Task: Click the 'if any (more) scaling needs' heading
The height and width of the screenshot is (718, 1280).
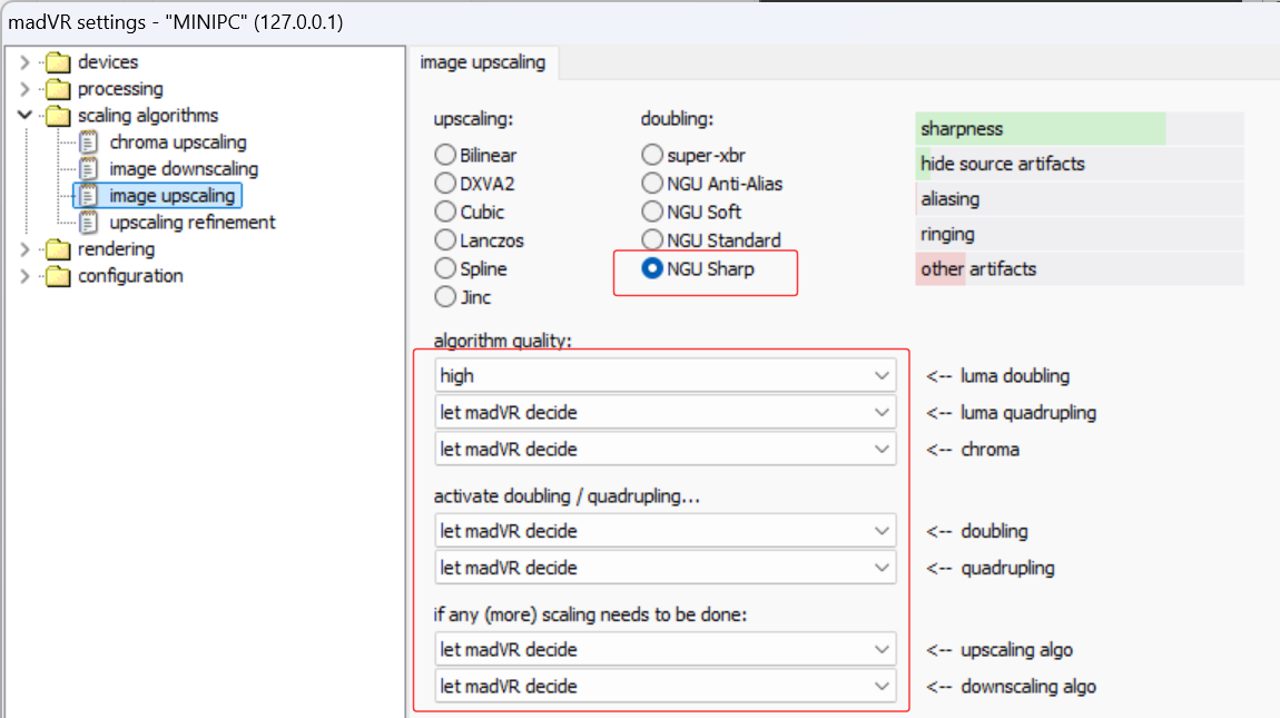Action: (x=590, y=614)
